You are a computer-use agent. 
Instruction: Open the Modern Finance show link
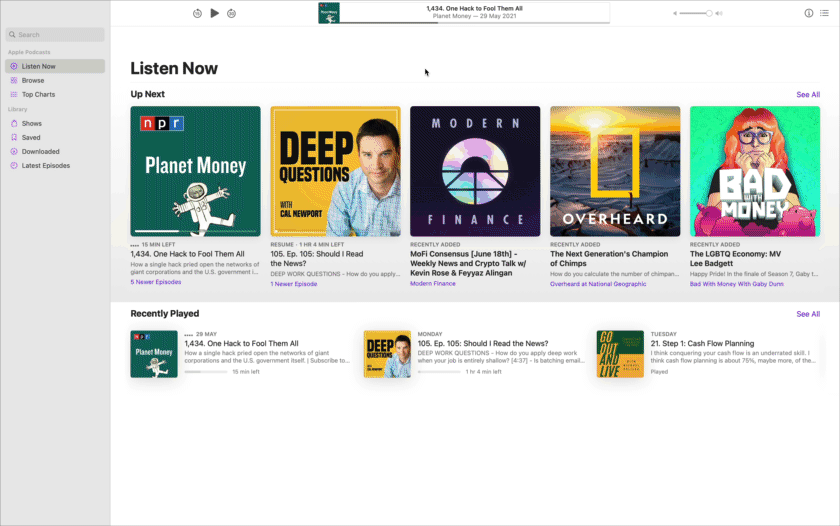point(433,283)
